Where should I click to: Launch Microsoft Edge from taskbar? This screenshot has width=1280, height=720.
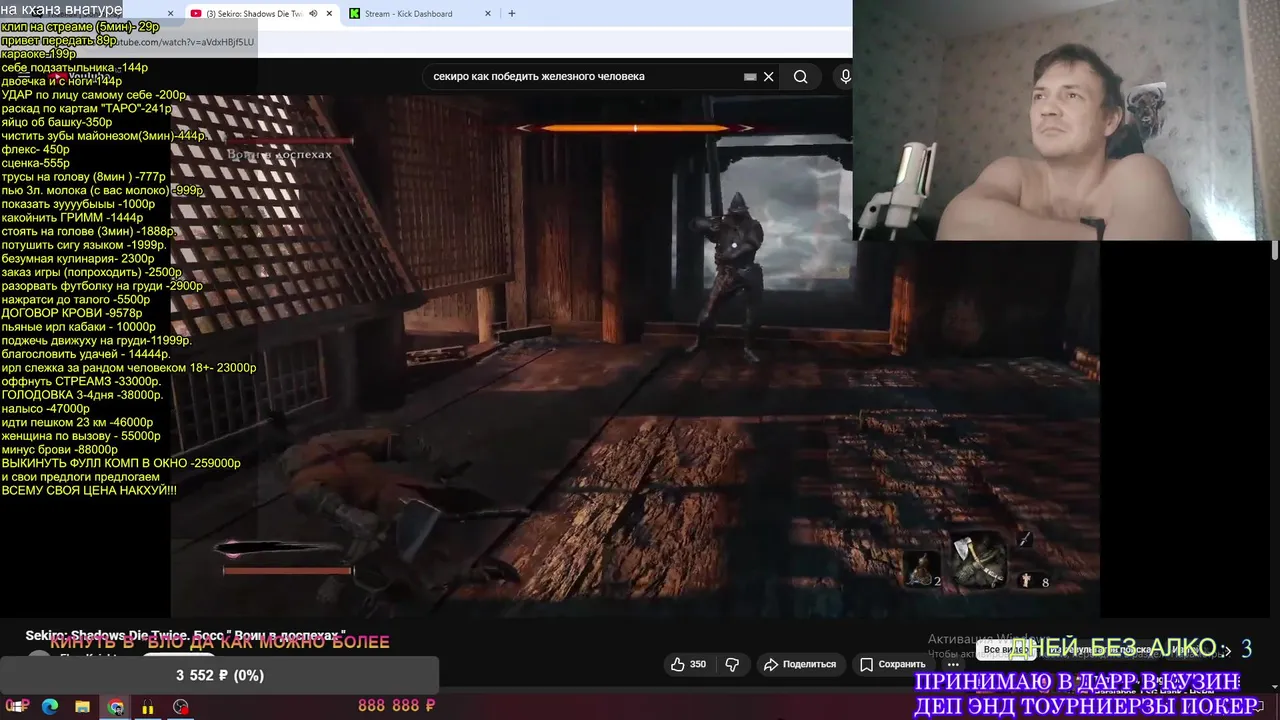(50, 707)
